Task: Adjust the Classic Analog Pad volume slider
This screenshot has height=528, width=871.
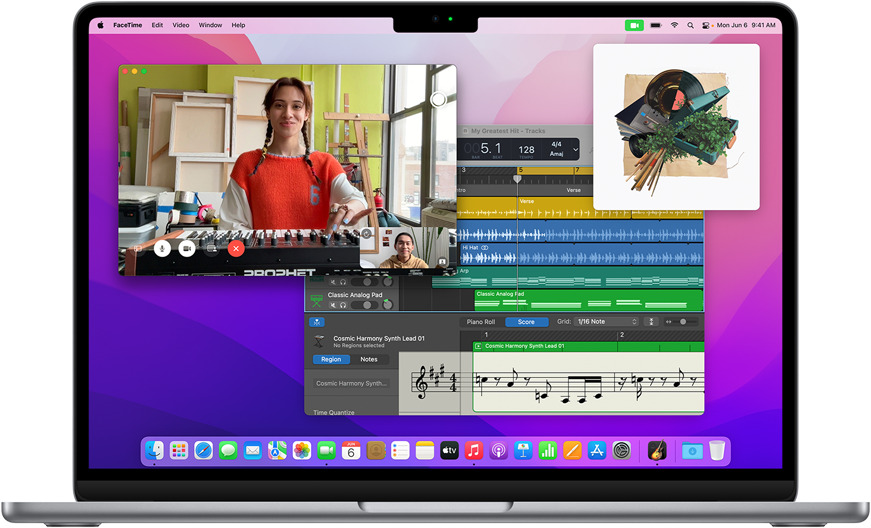Action: tap(365, 305)
